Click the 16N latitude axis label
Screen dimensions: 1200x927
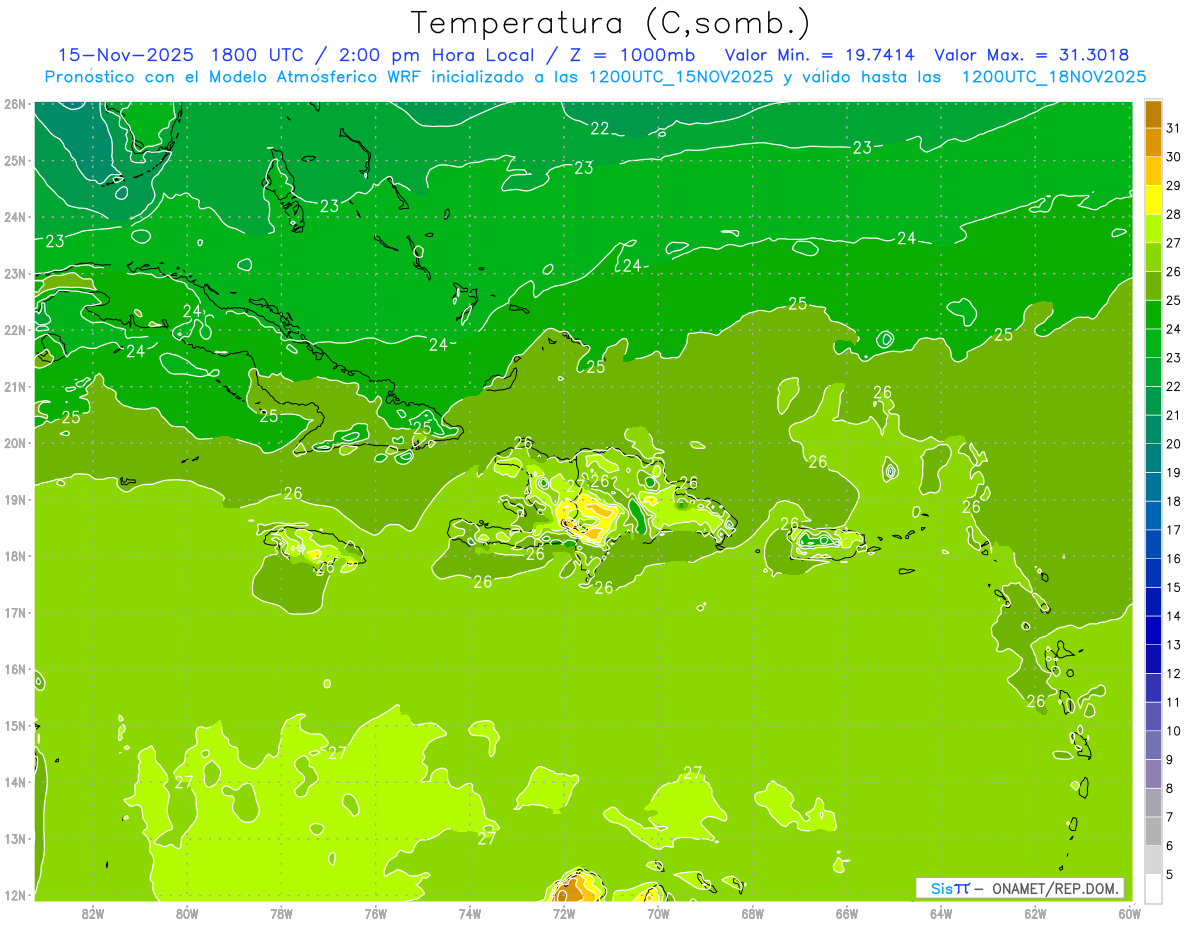[15, 669]
